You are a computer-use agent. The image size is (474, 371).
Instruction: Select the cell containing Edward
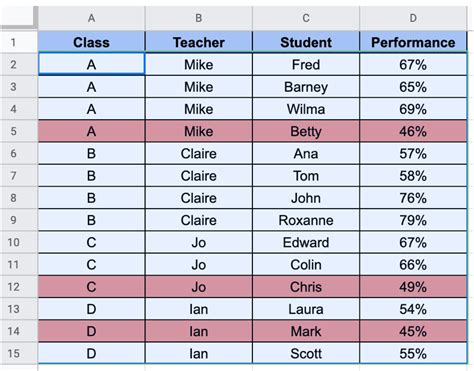(x=306, y=242)
